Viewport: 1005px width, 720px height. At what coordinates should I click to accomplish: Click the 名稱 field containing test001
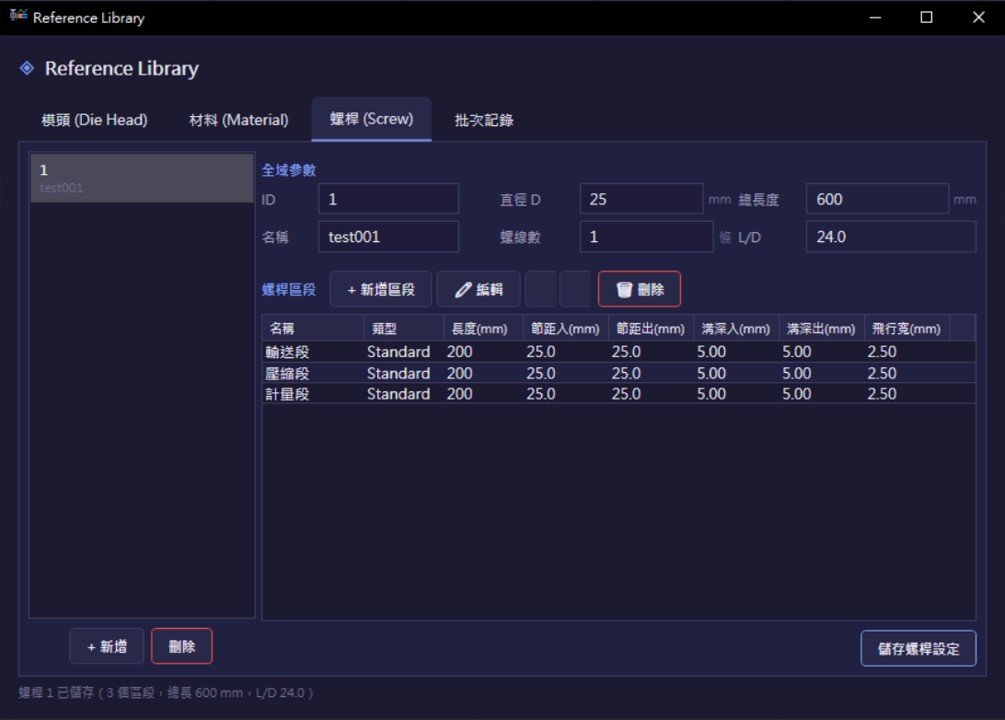(388, 237)
